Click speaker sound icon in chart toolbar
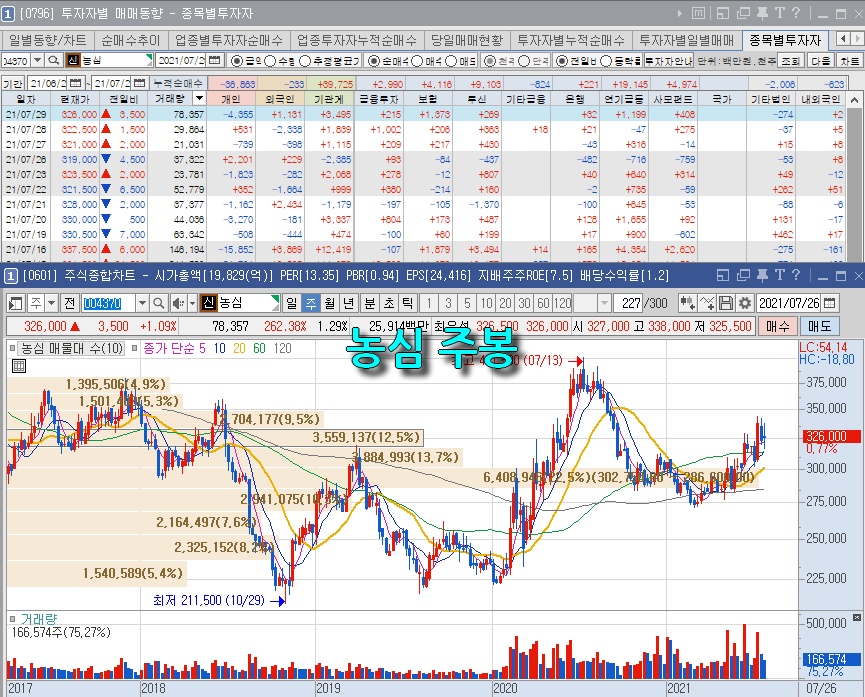The height and width of the screenshot is (697, 865). [x=177, y=303]
